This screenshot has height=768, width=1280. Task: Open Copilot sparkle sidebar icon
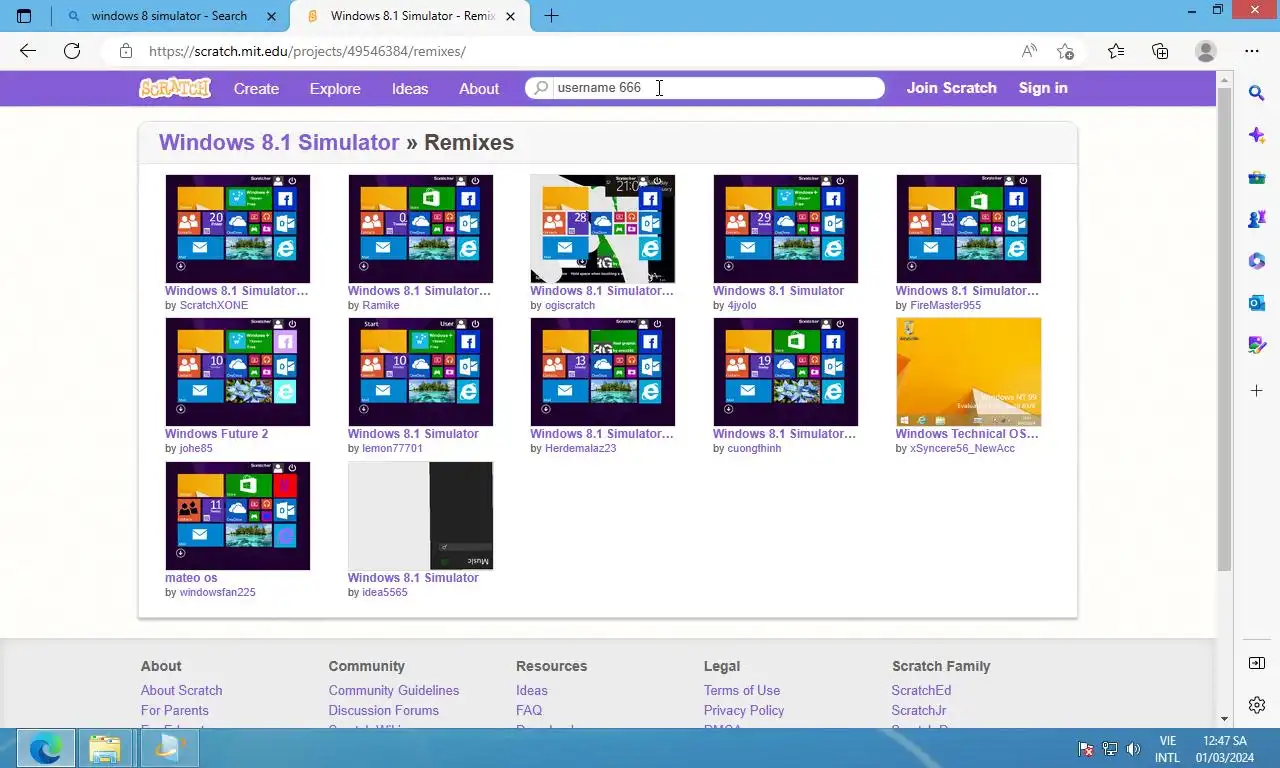pyautogui.click(x=1257, y=135)
